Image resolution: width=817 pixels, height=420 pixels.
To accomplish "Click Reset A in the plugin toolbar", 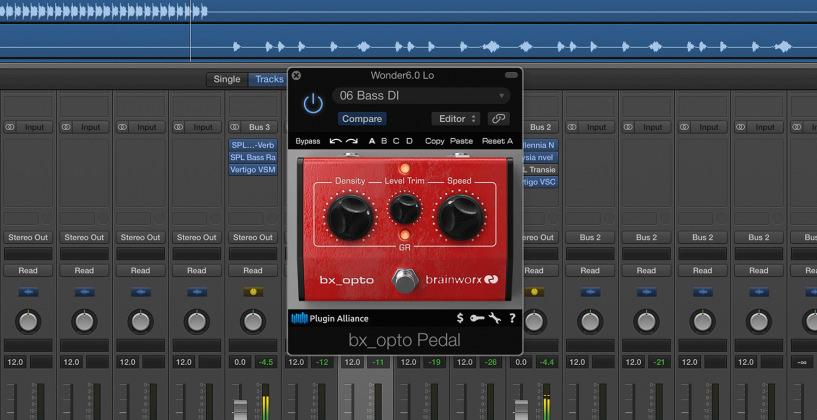I will pyautogui.click(x=497, y=141).
